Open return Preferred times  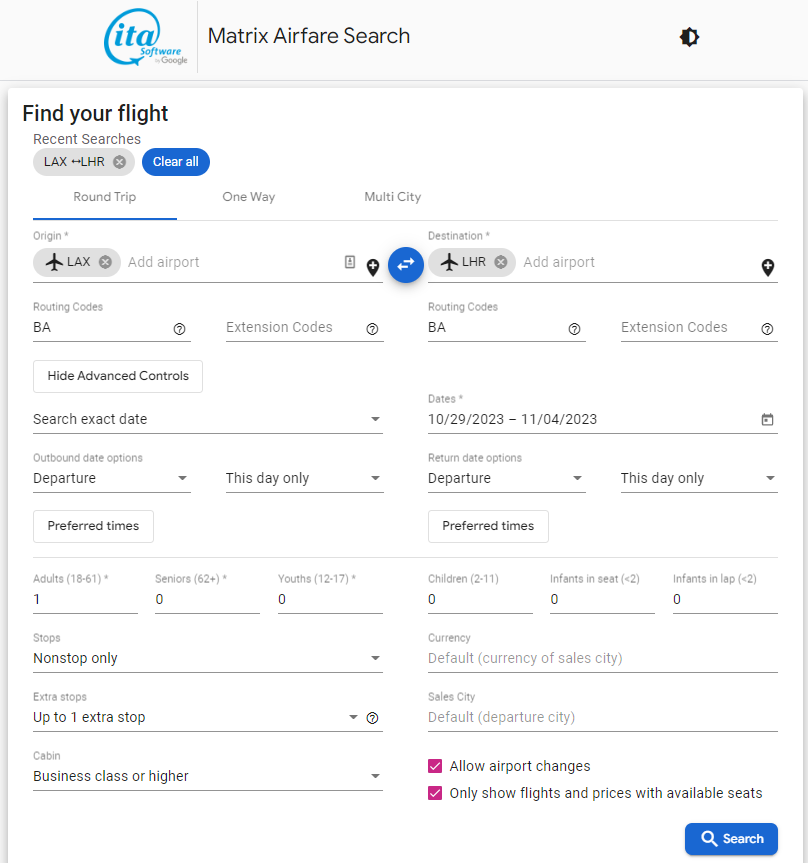click(488, 526)
